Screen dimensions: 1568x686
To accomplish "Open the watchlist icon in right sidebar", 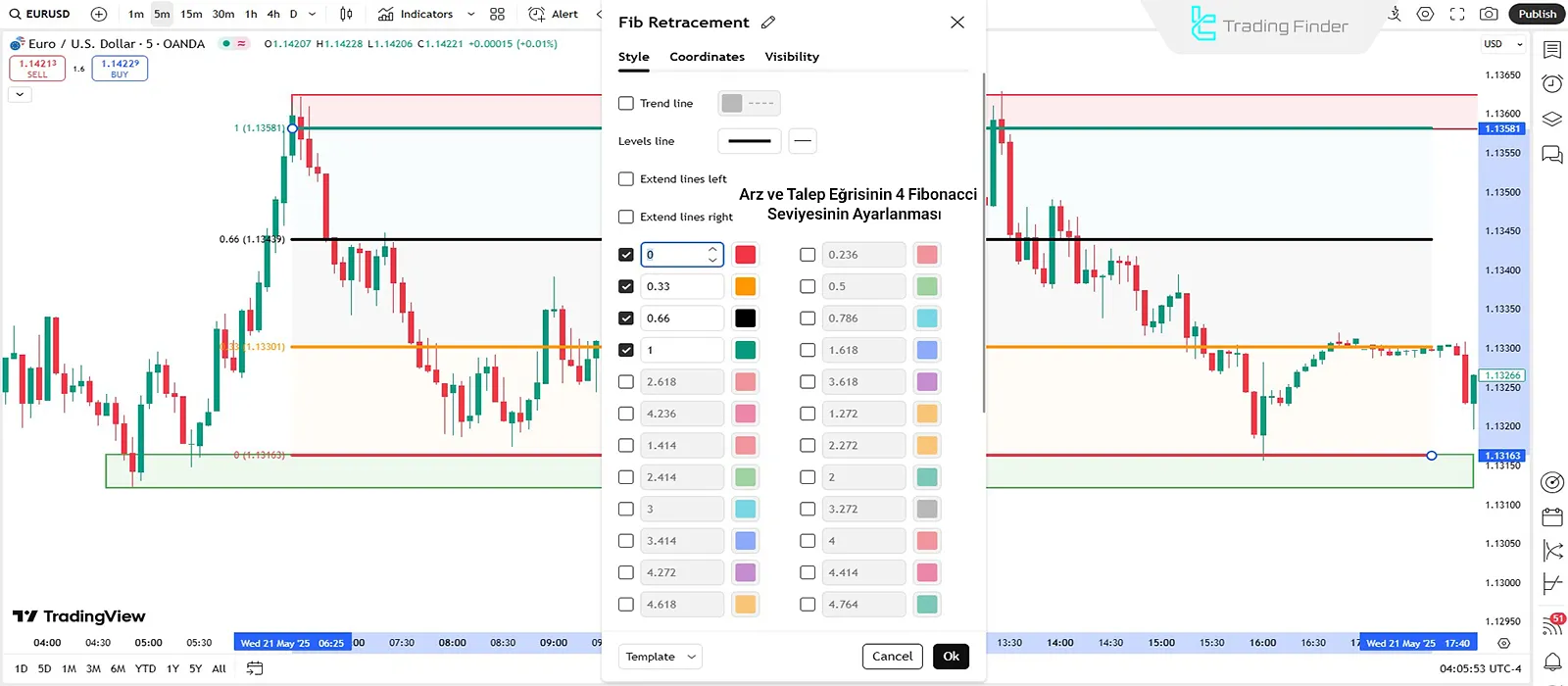I will [1552, 49].
